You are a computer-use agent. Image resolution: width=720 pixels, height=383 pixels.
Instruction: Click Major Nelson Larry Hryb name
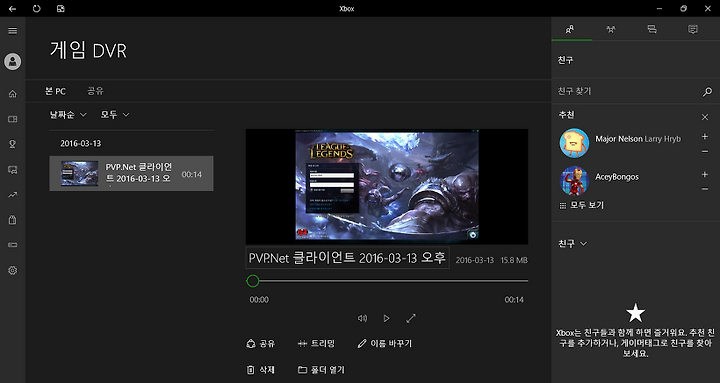click(638, 139)
